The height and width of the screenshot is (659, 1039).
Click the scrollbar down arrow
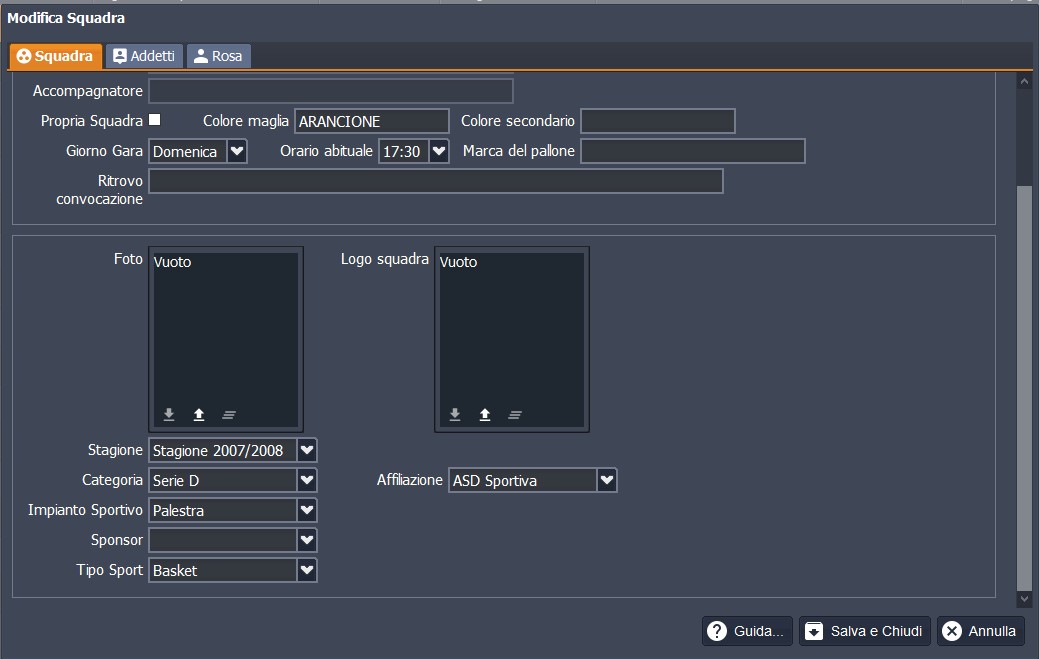coord(1023,599)
